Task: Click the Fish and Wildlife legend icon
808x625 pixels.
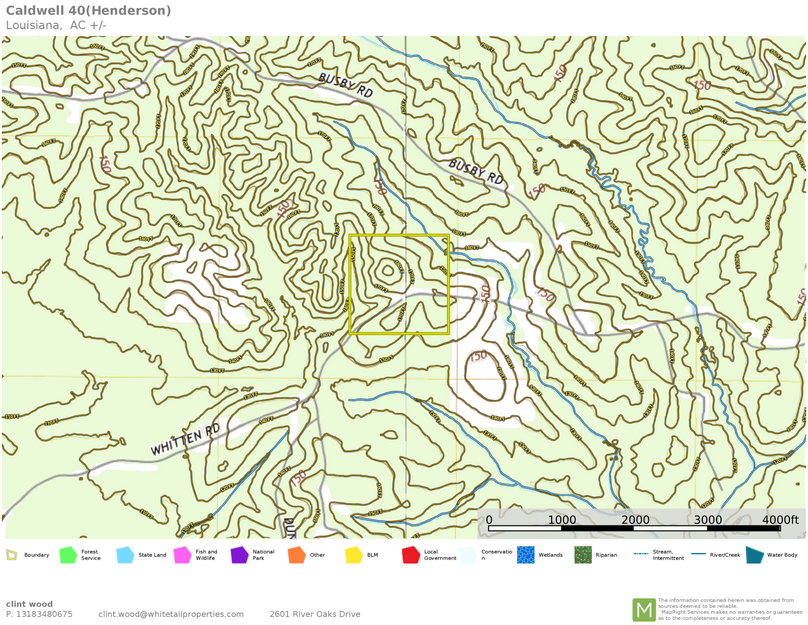Action: (x=180, y=555)
